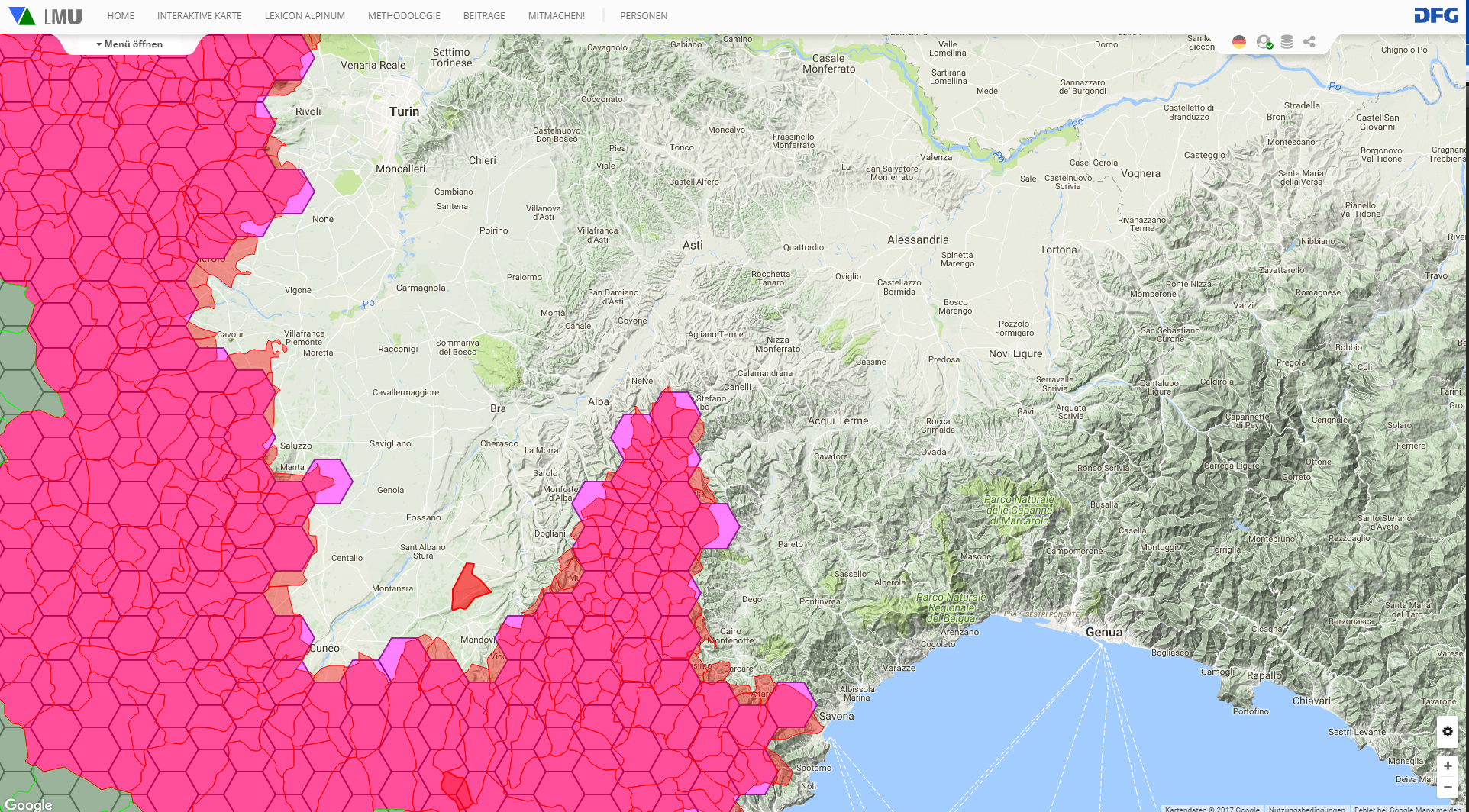Click the MITMACHEN! link

point(556,16)
